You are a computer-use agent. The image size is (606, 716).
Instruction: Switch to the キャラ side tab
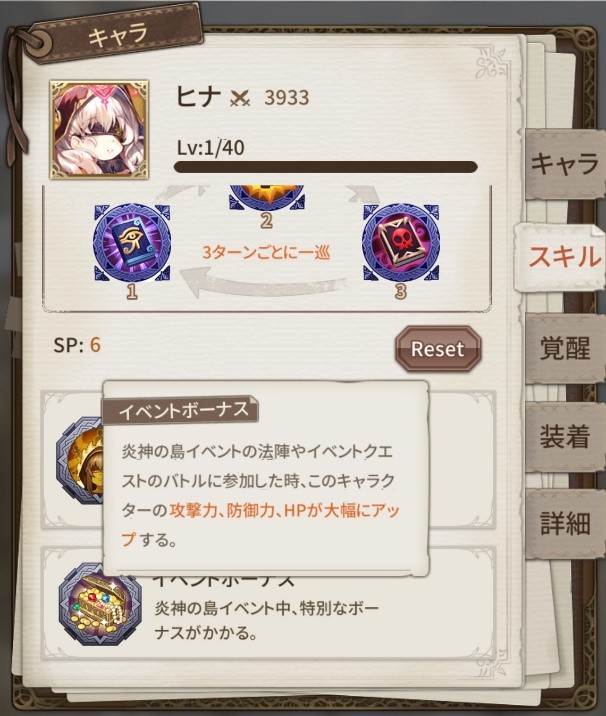pos(565,163)
